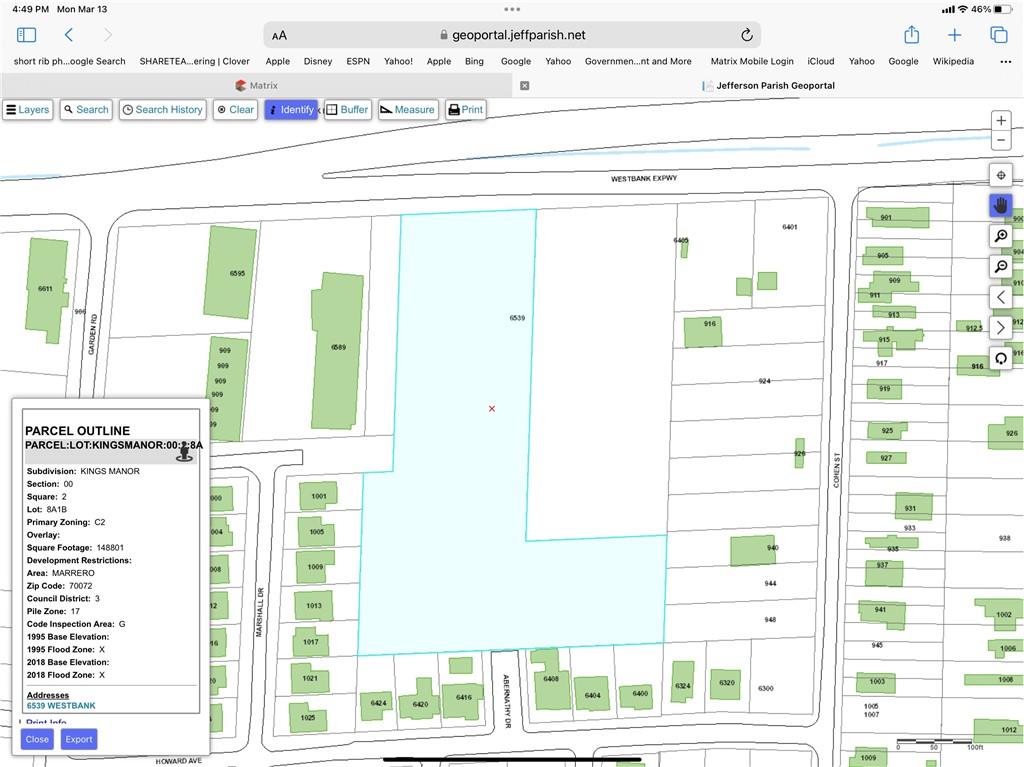This screenshot has width=1024, height=767.
Task: Export the parcel details
Action: point(78,739)
